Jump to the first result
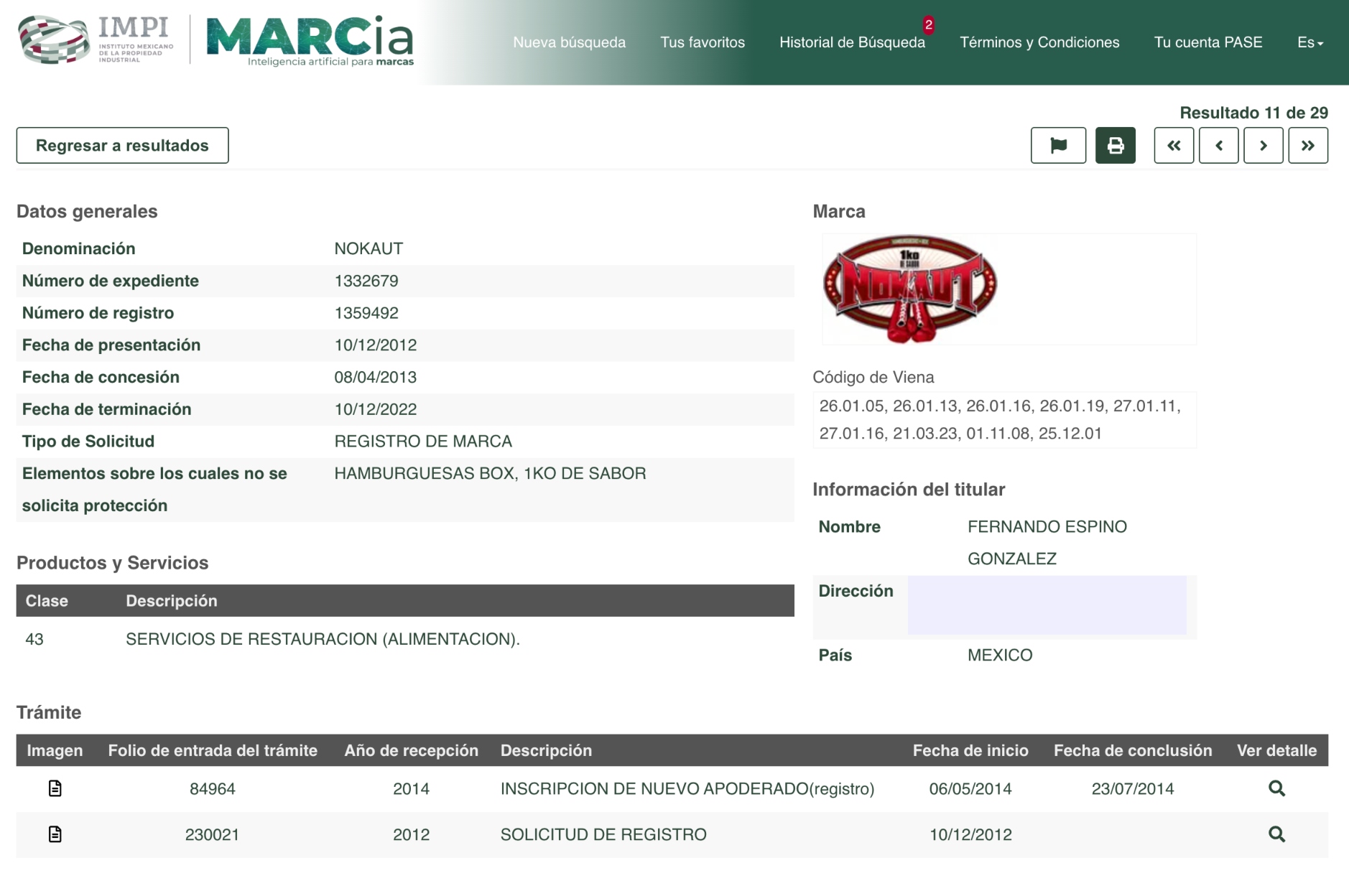This screenshot has height=896, width=1349. [x=1174, y=146]
